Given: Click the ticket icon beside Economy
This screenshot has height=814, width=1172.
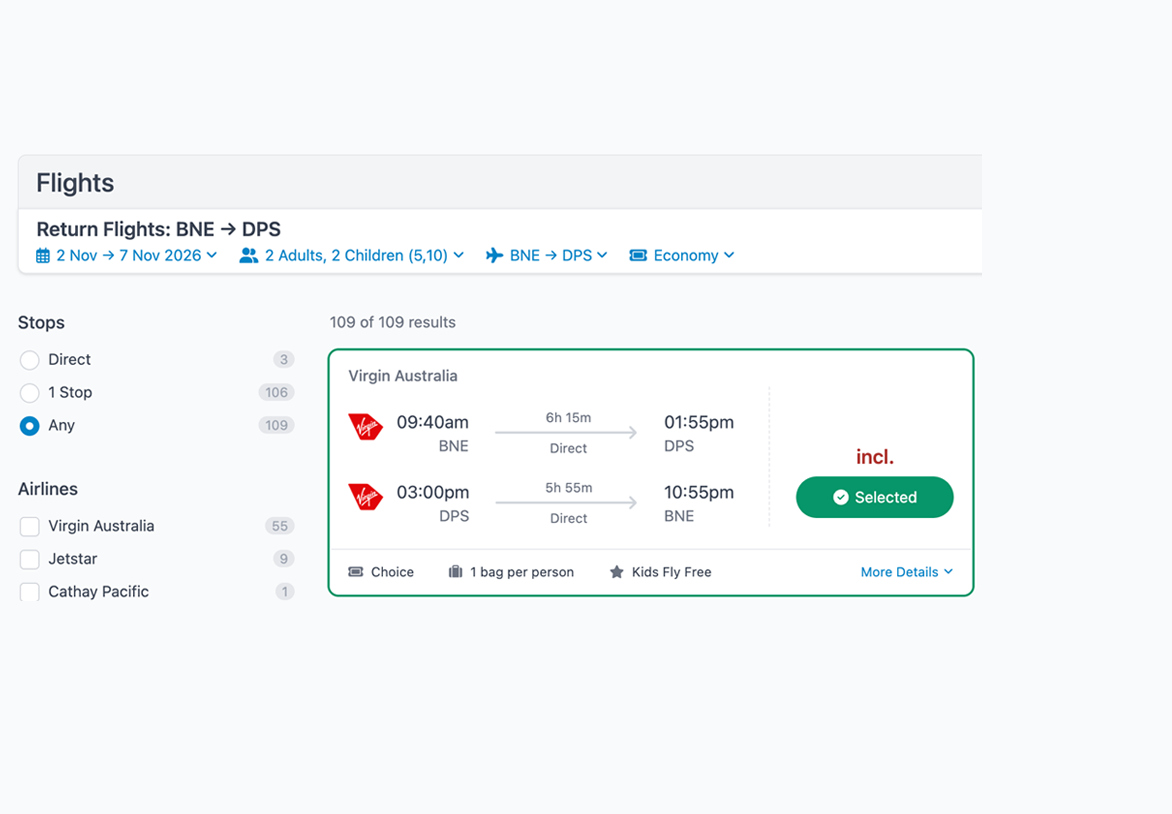Looking at the screenshot, I should pos(638,256).
